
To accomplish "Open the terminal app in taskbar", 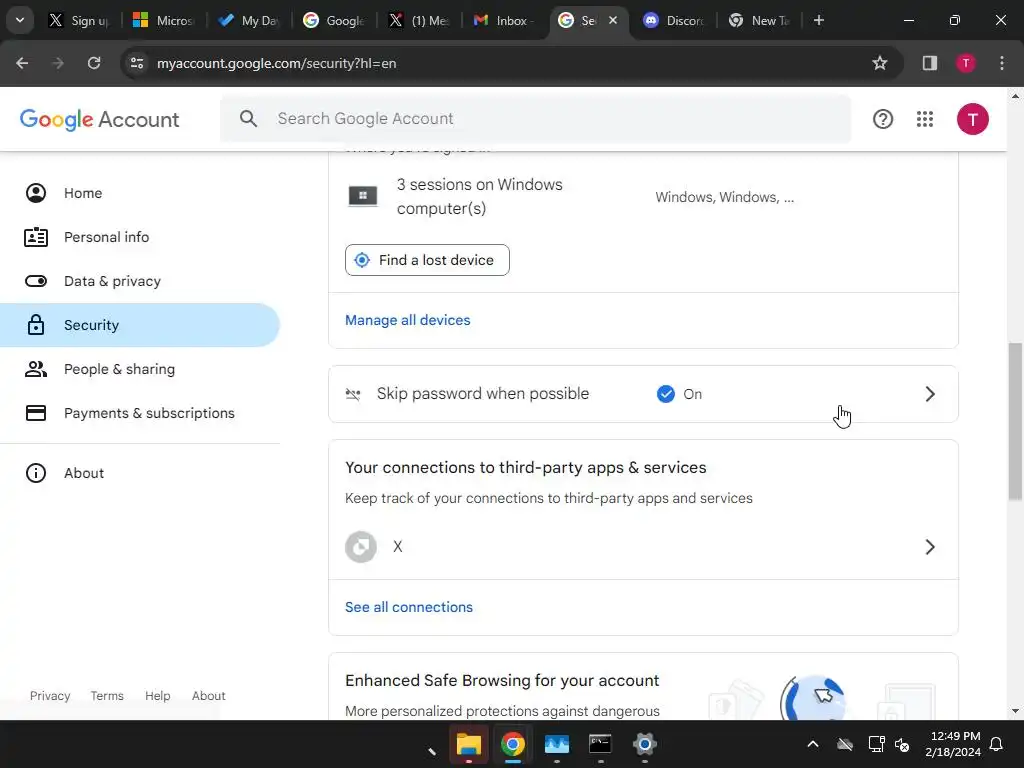I will (x=600, y=744).
